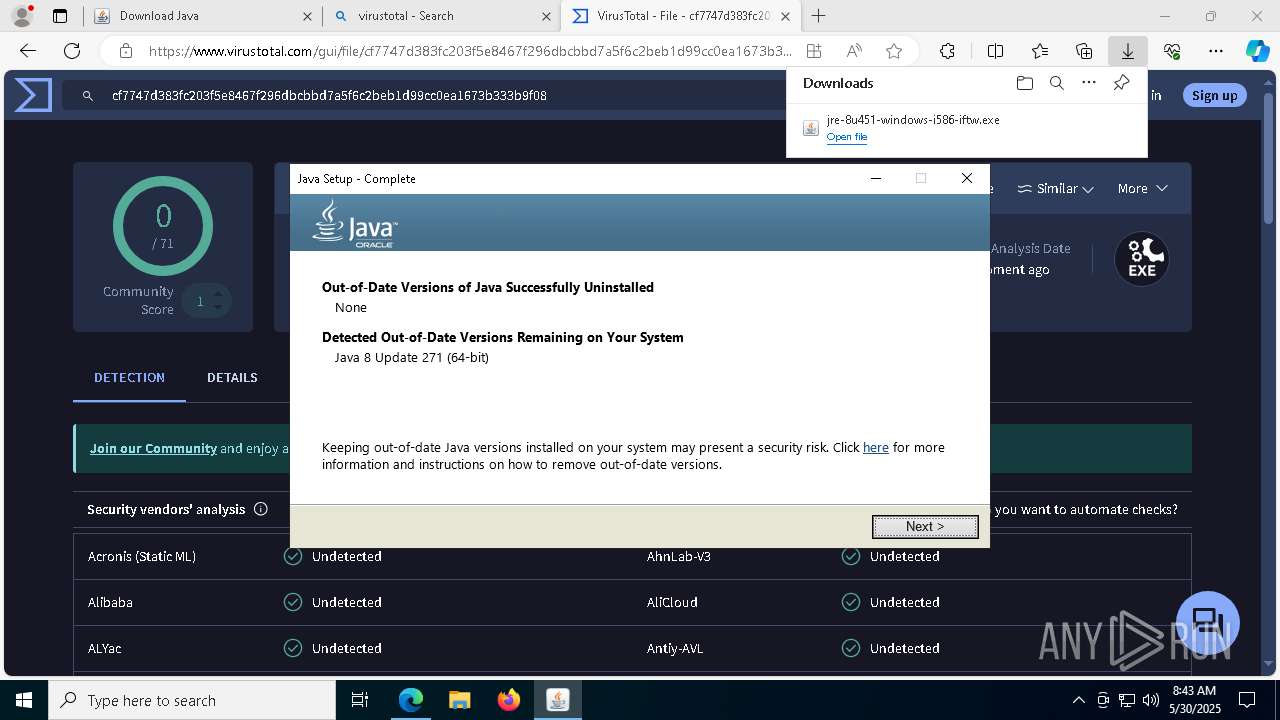View site information via the lock icon

pos(125,51)
